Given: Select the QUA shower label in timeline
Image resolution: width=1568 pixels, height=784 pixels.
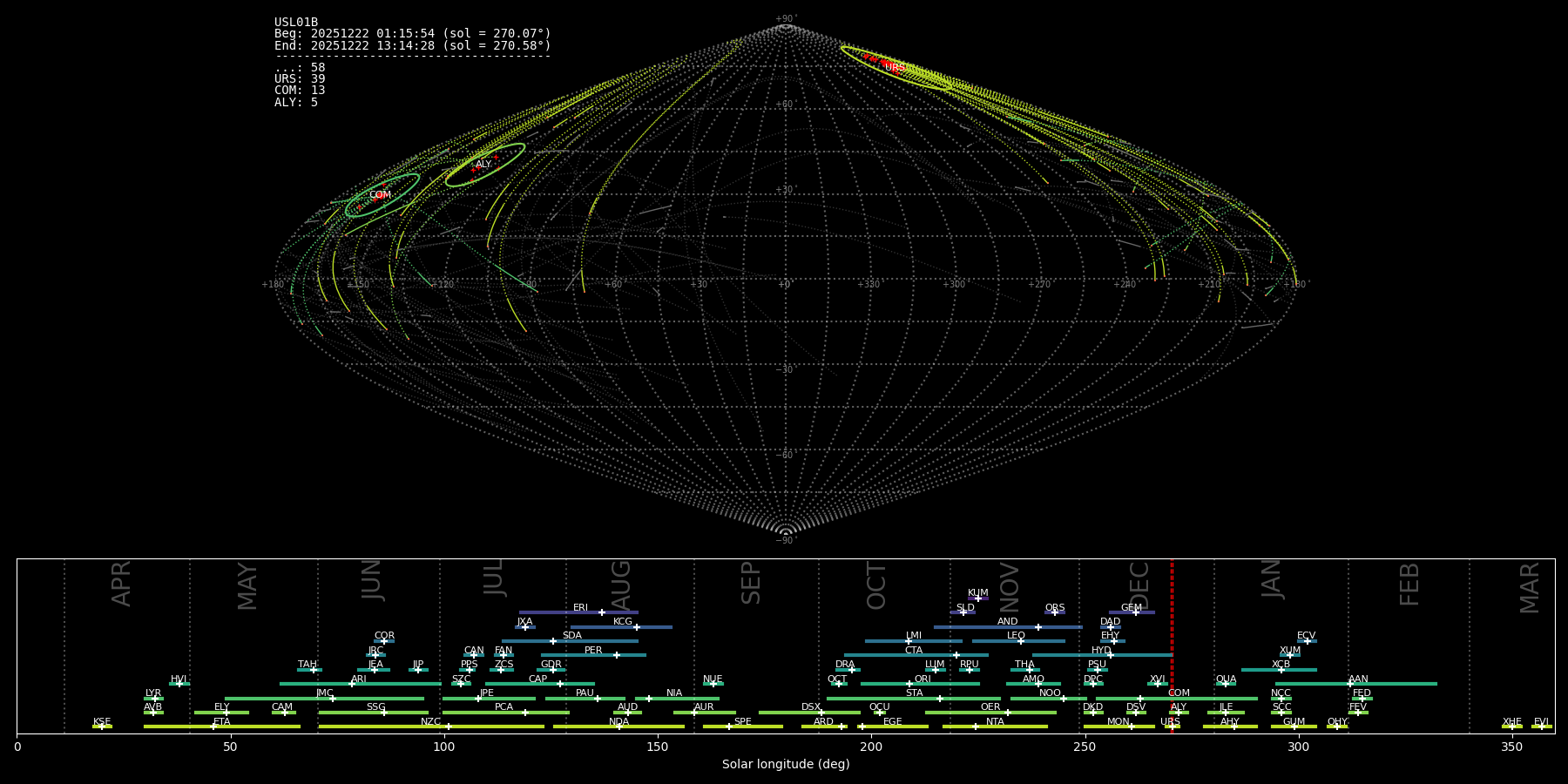Looking at the screenshot, I should point(1226,679).
